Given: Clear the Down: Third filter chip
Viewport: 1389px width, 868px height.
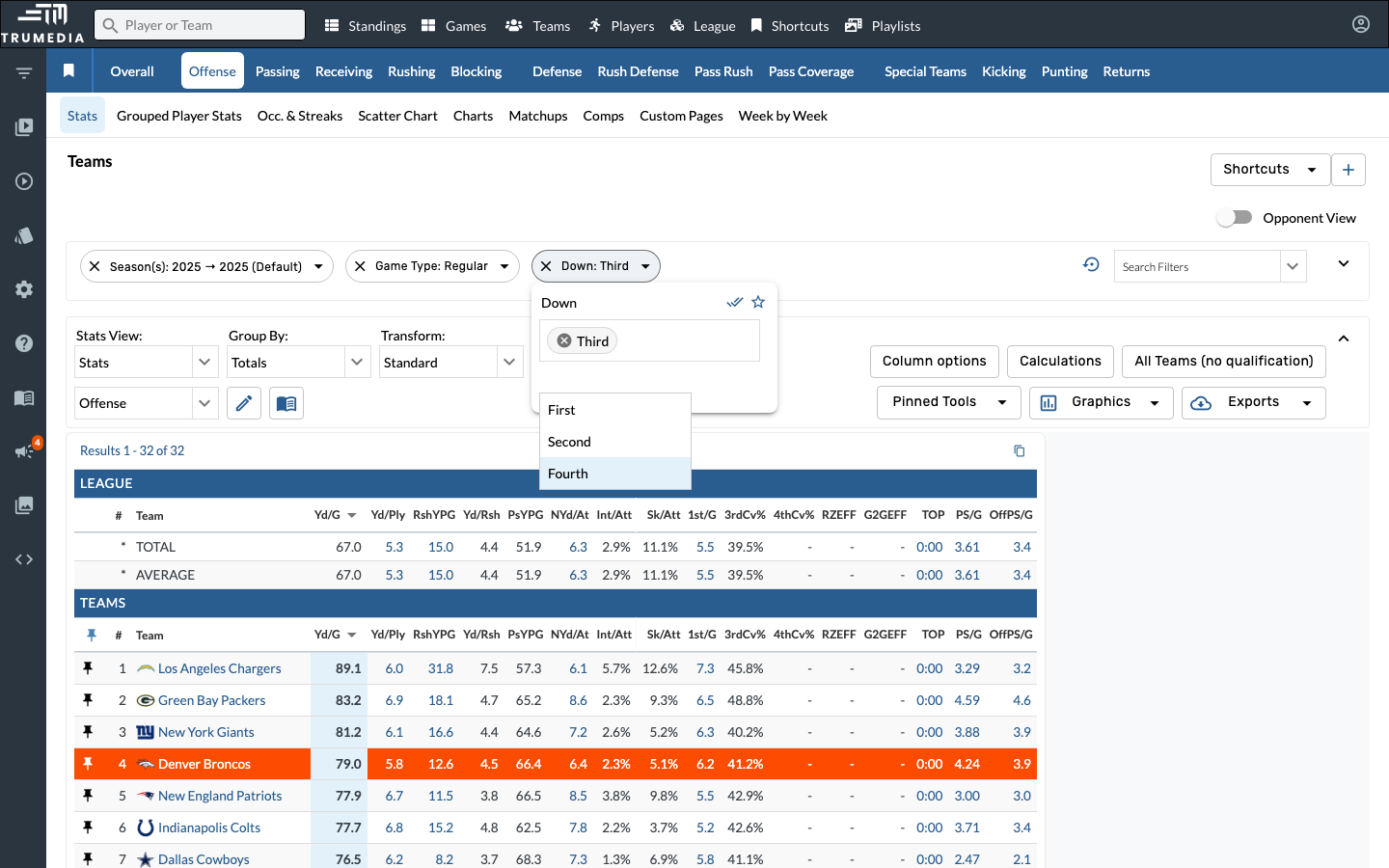Looking at the screenshot, I should (x=546, y=266).
